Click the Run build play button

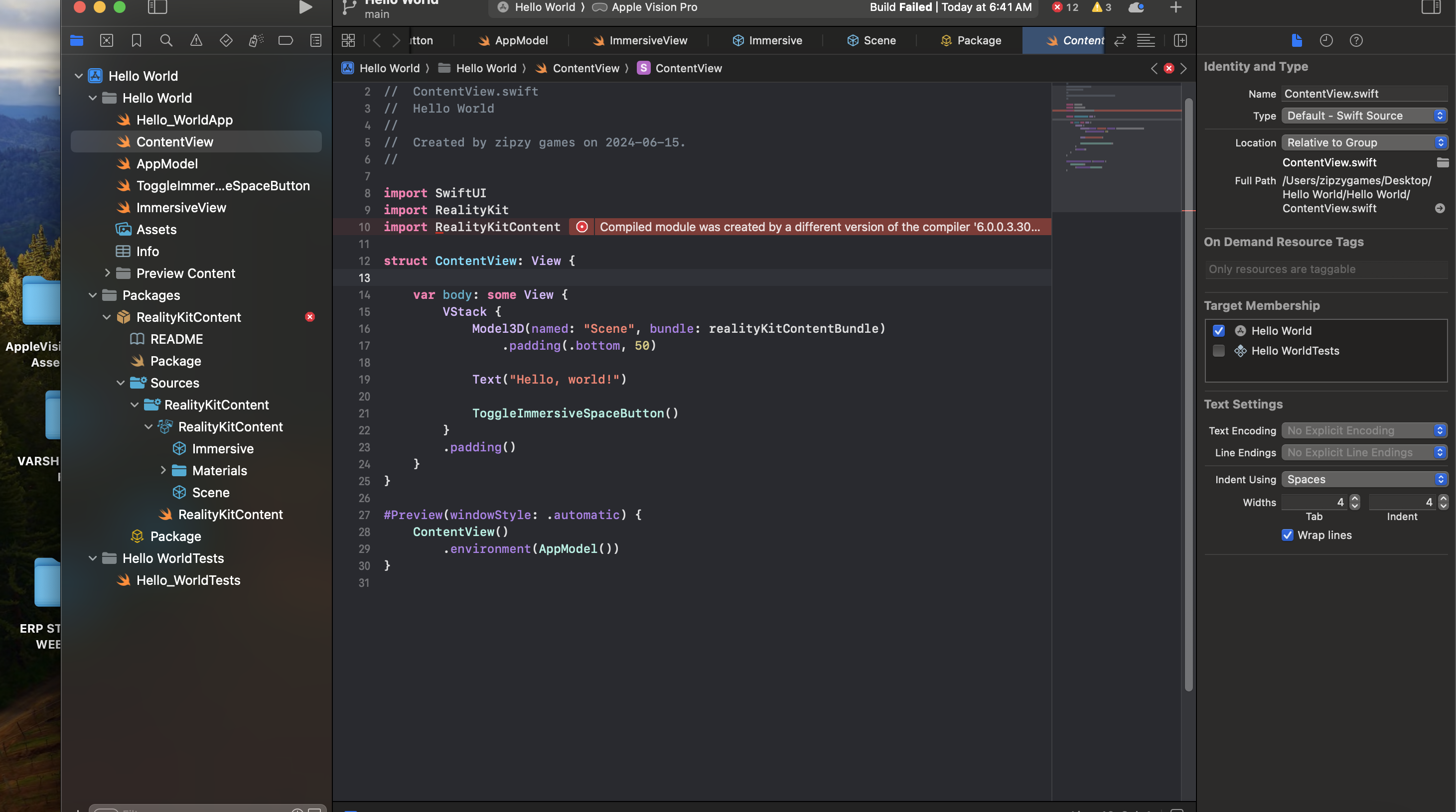[x=305, y=7]
